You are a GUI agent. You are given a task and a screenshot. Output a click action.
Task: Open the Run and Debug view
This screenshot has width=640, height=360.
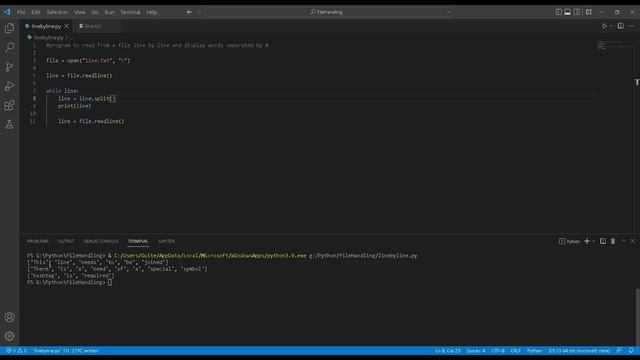[x=9, y=86]
